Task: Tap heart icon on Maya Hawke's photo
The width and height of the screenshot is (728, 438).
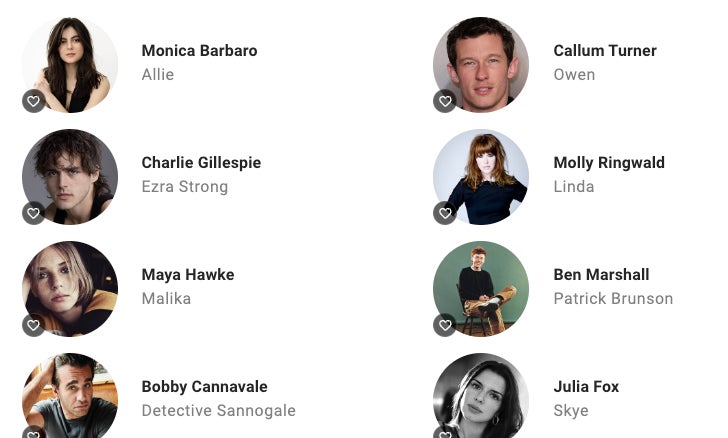Action: click(33, 325)
